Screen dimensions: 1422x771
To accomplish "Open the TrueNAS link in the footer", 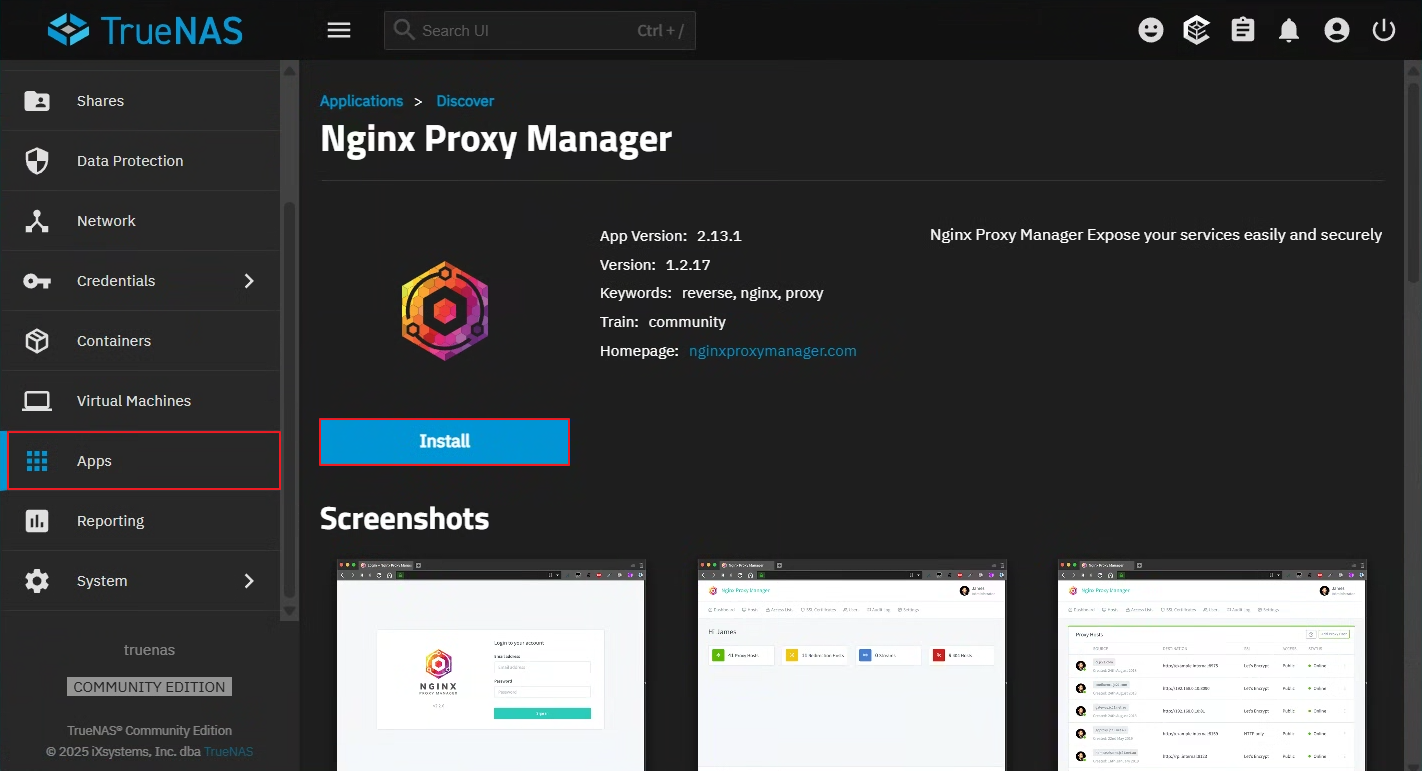I will pyautogui.click(x=229, y=751).
